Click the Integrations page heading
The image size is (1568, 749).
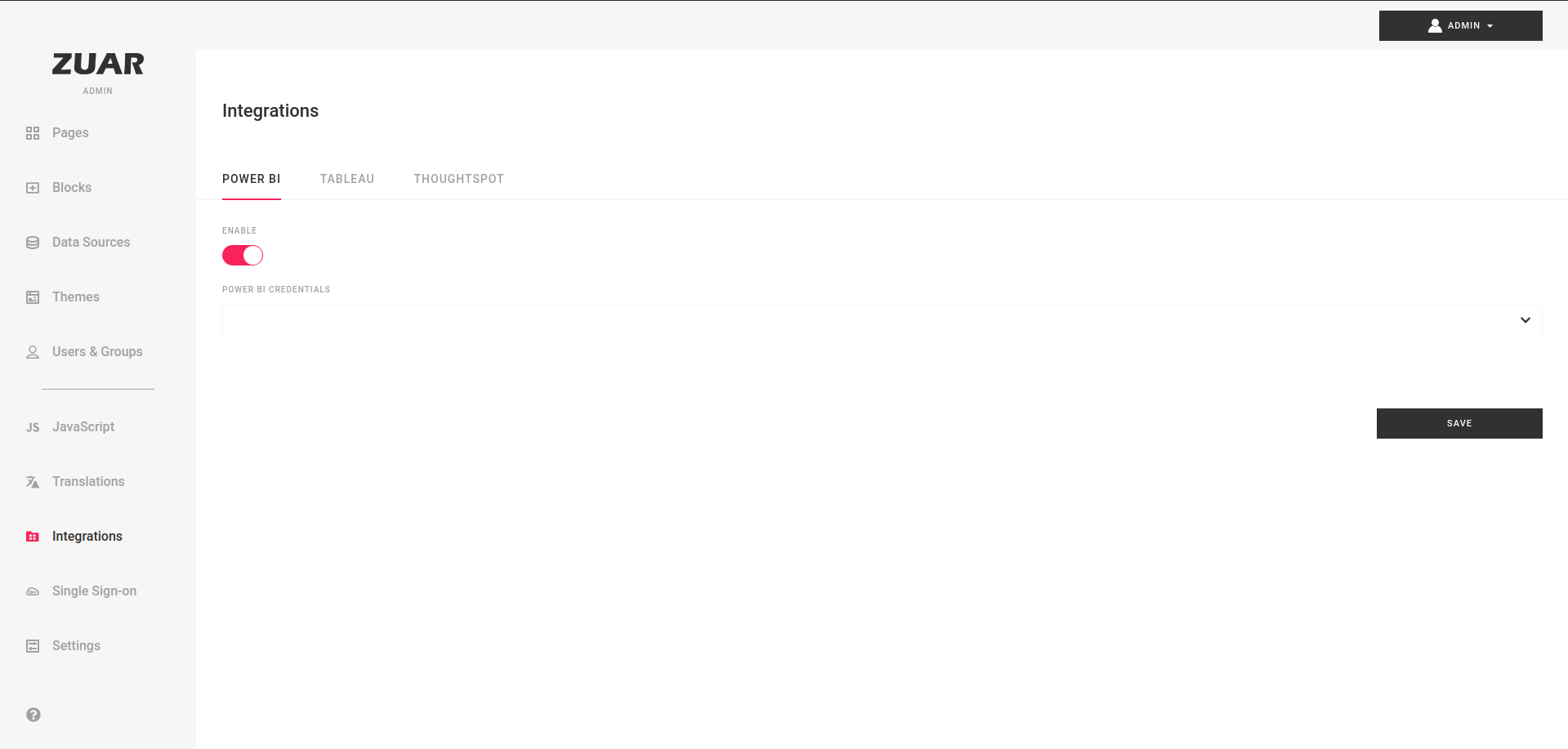pos(270,110)
